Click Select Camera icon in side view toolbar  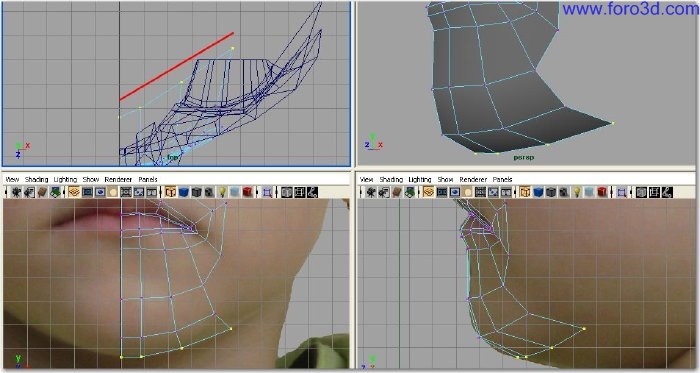click(371, 192)
